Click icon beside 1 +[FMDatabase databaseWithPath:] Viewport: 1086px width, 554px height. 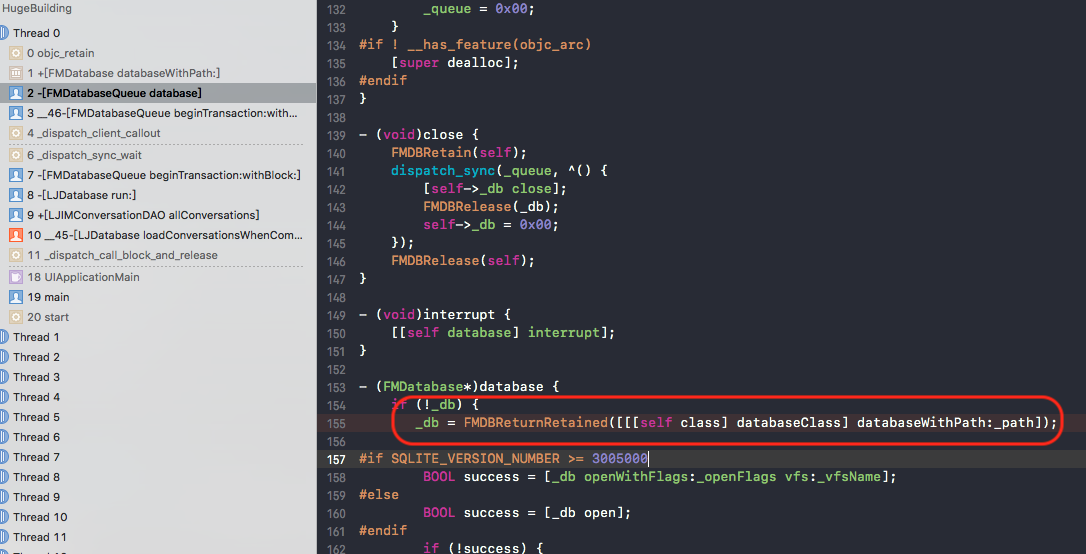16,73
